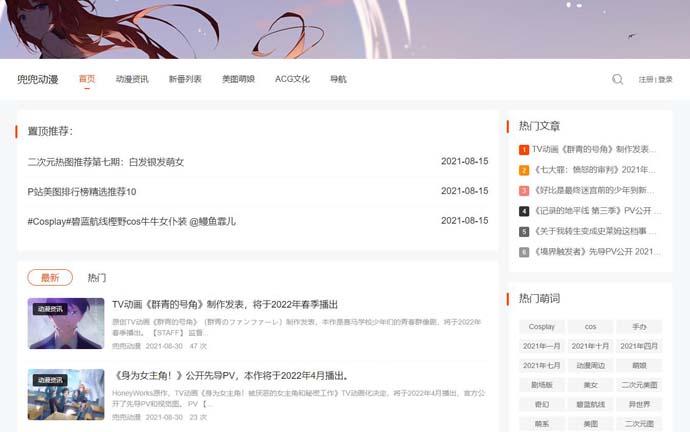The height and width of the screenshot is (432, 690).
Task: Click author 兜兜动漫 under 身为女主角 article
Action: [x=126, y=417]
